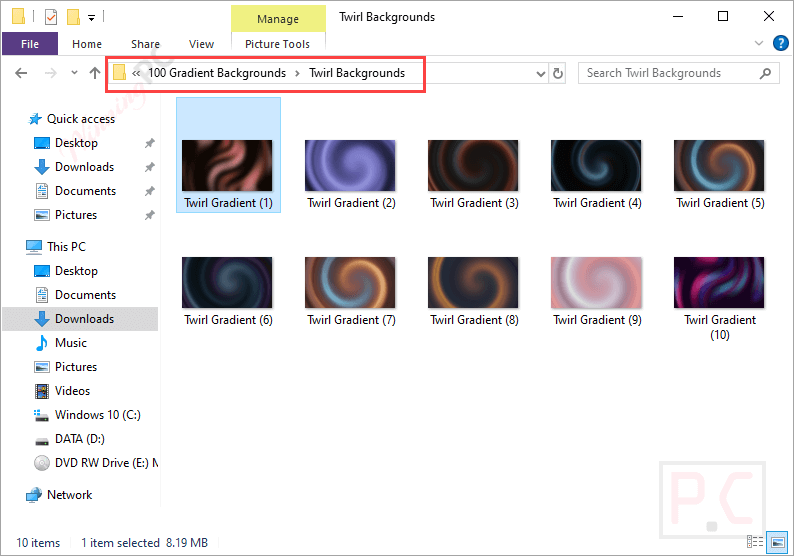The height and width of the screenshot is (556, 794).
Task: Select the Twirl Gradient (6) thumbnail
Action: click(227, 283)
